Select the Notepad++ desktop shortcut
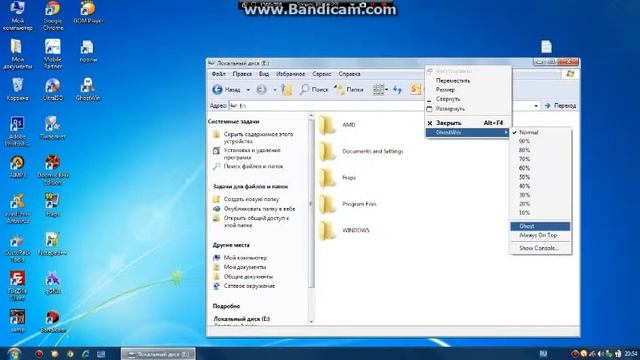 pos(53,244)
